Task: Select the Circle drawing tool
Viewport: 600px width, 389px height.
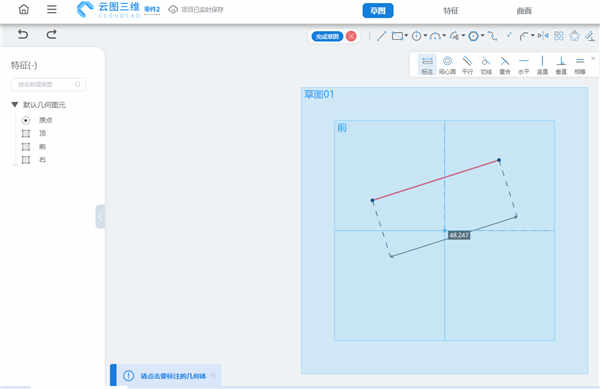Action: click(417, 36)
